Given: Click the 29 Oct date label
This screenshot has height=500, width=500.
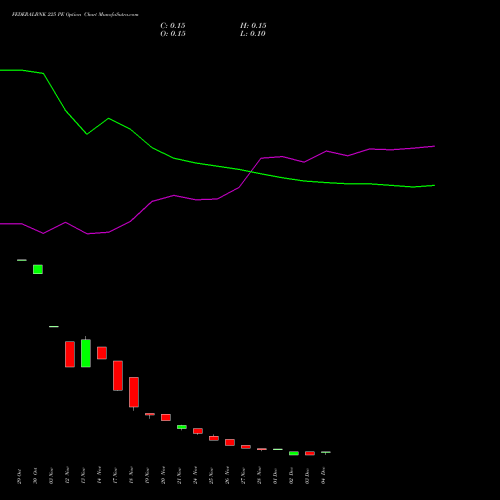Looking at the screenshot, I should click(19, 476).
